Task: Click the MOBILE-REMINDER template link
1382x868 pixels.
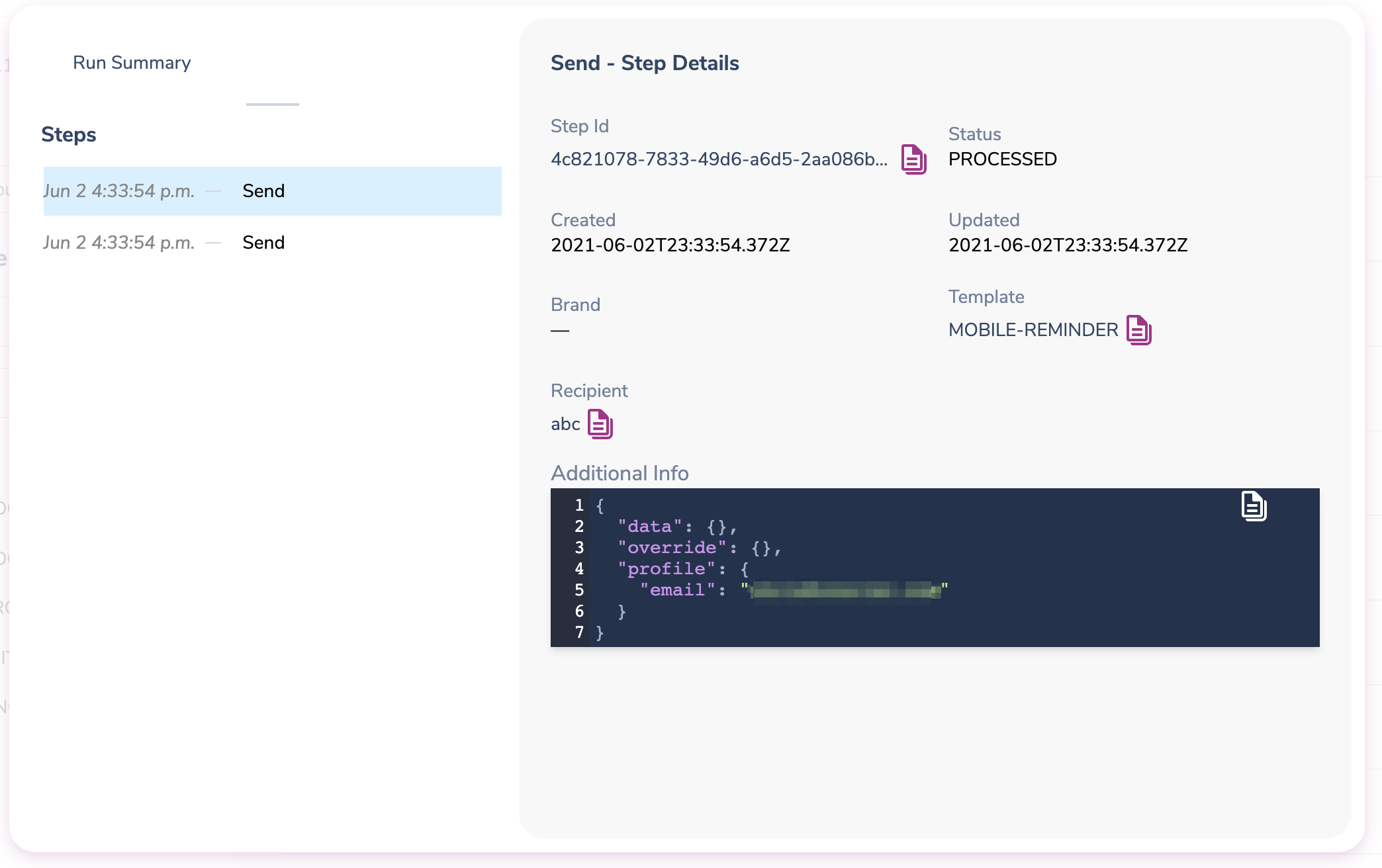Action: tap(1033, 330)
